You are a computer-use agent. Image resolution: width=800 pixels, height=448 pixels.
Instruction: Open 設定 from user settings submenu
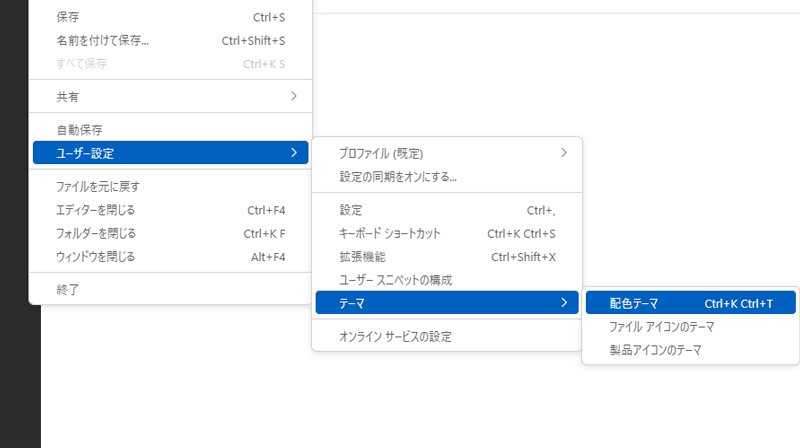tap(447, 210)
